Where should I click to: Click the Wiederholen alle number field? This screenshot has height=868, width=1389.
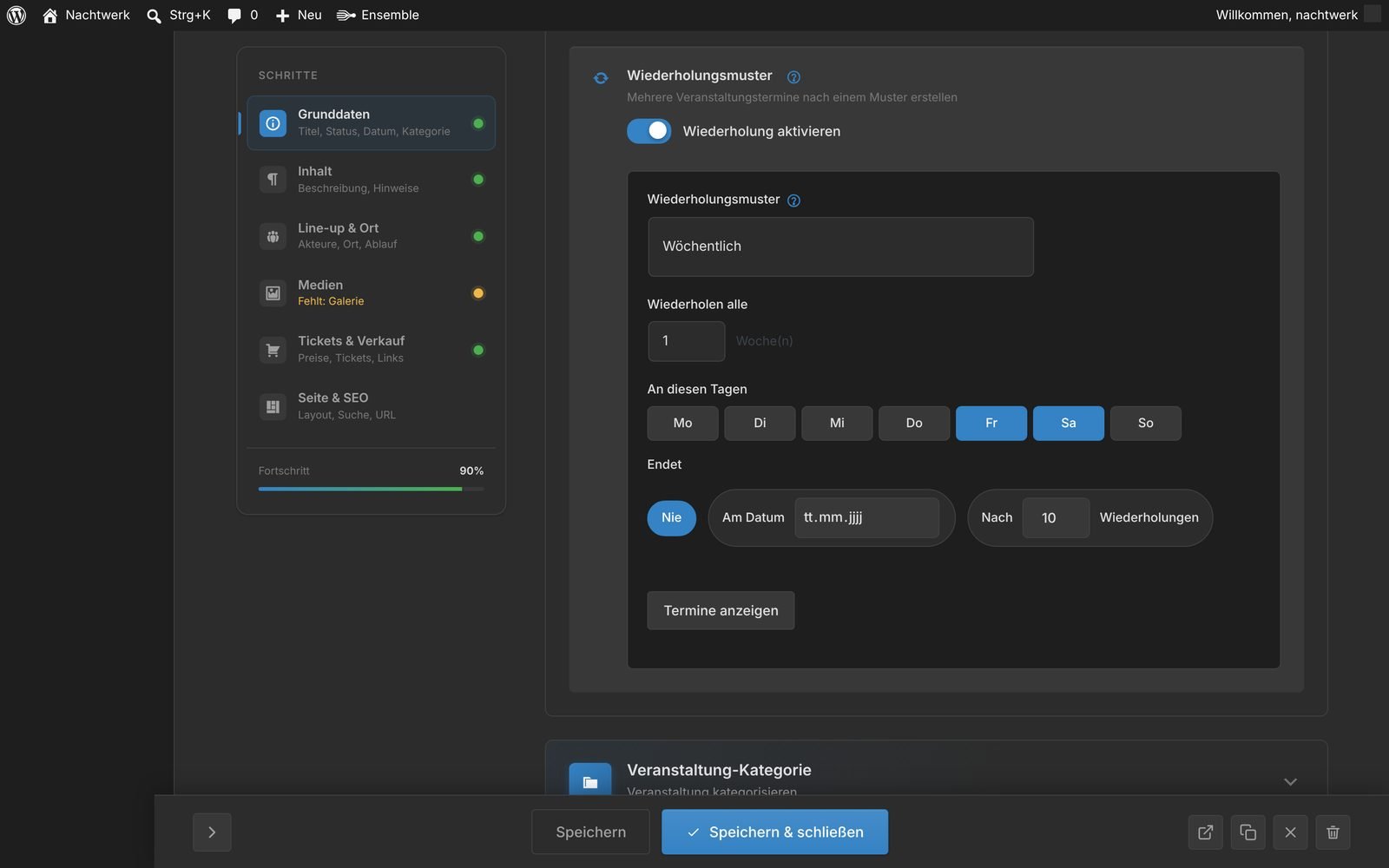point(687,341)
